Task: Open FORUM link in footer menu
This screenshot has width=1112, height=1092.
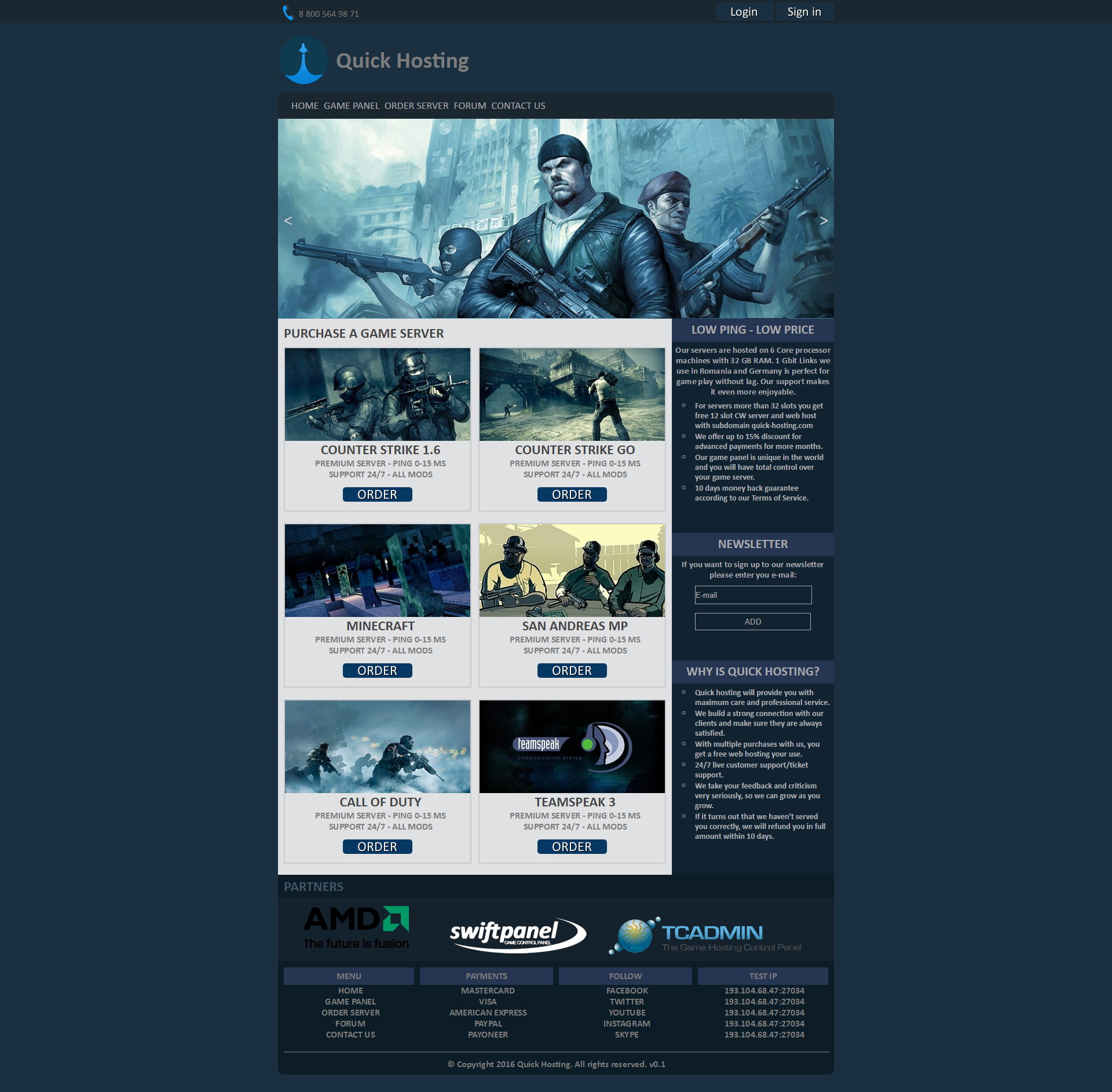Action: coord(350,1024)
